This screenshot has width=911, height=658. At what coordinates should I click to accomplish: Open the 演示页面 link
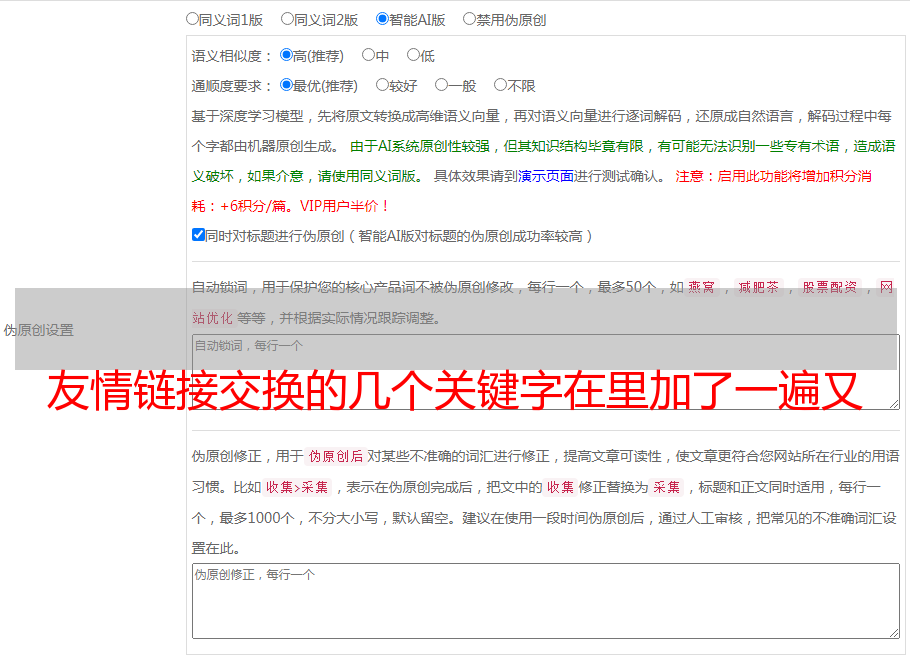[x=545, y=176]
